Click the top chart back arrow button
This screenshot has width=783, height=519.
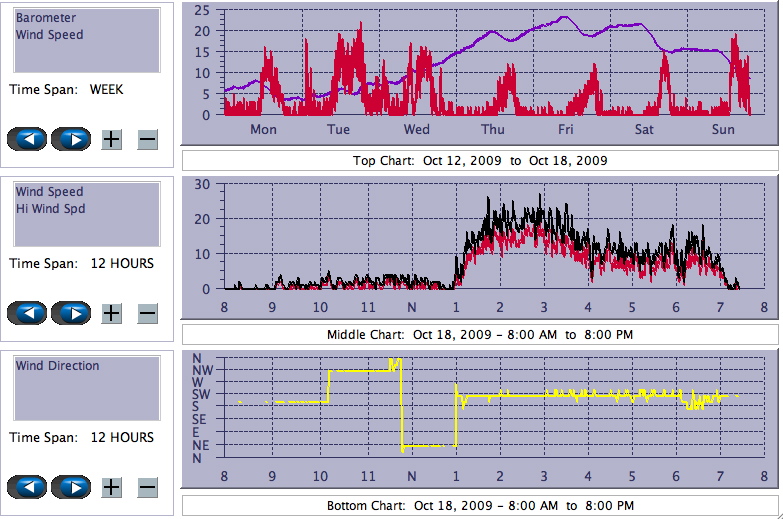(28, 139)
